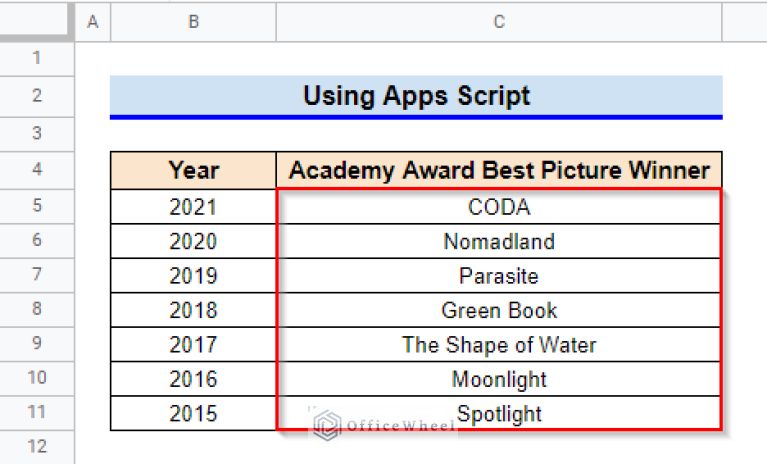Viewport: 767px width, 464px height.
Task: Select row 12 header
Action: pos(37,446)
